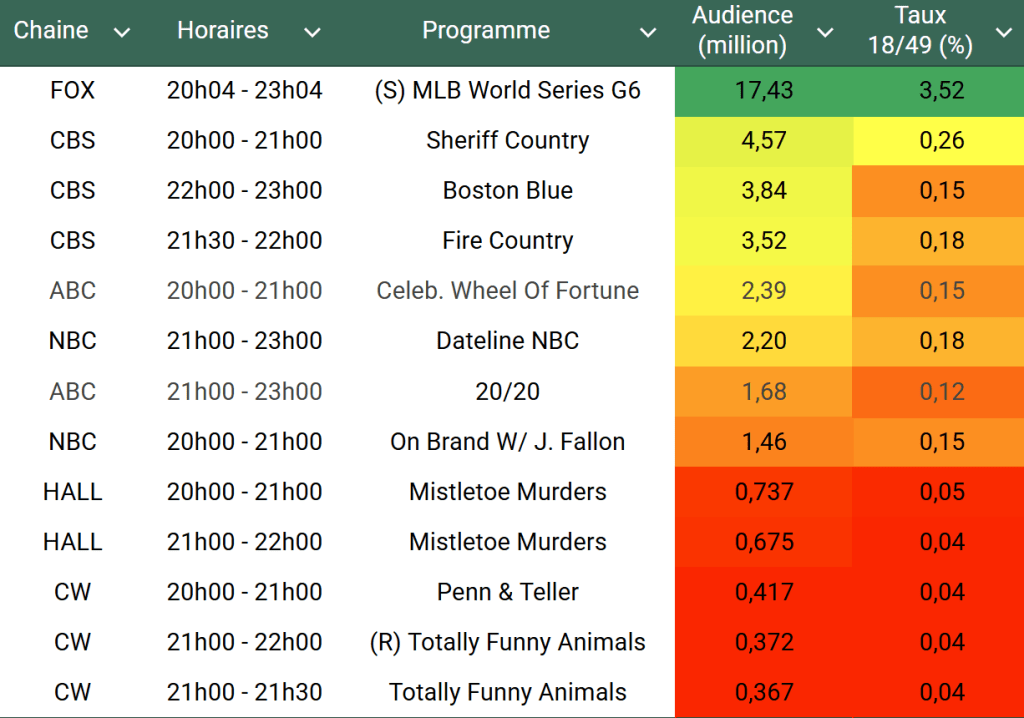Click the Audience (million) filter chevron
The height and width of the screenshot is (718, 1024).
(825, 33)
